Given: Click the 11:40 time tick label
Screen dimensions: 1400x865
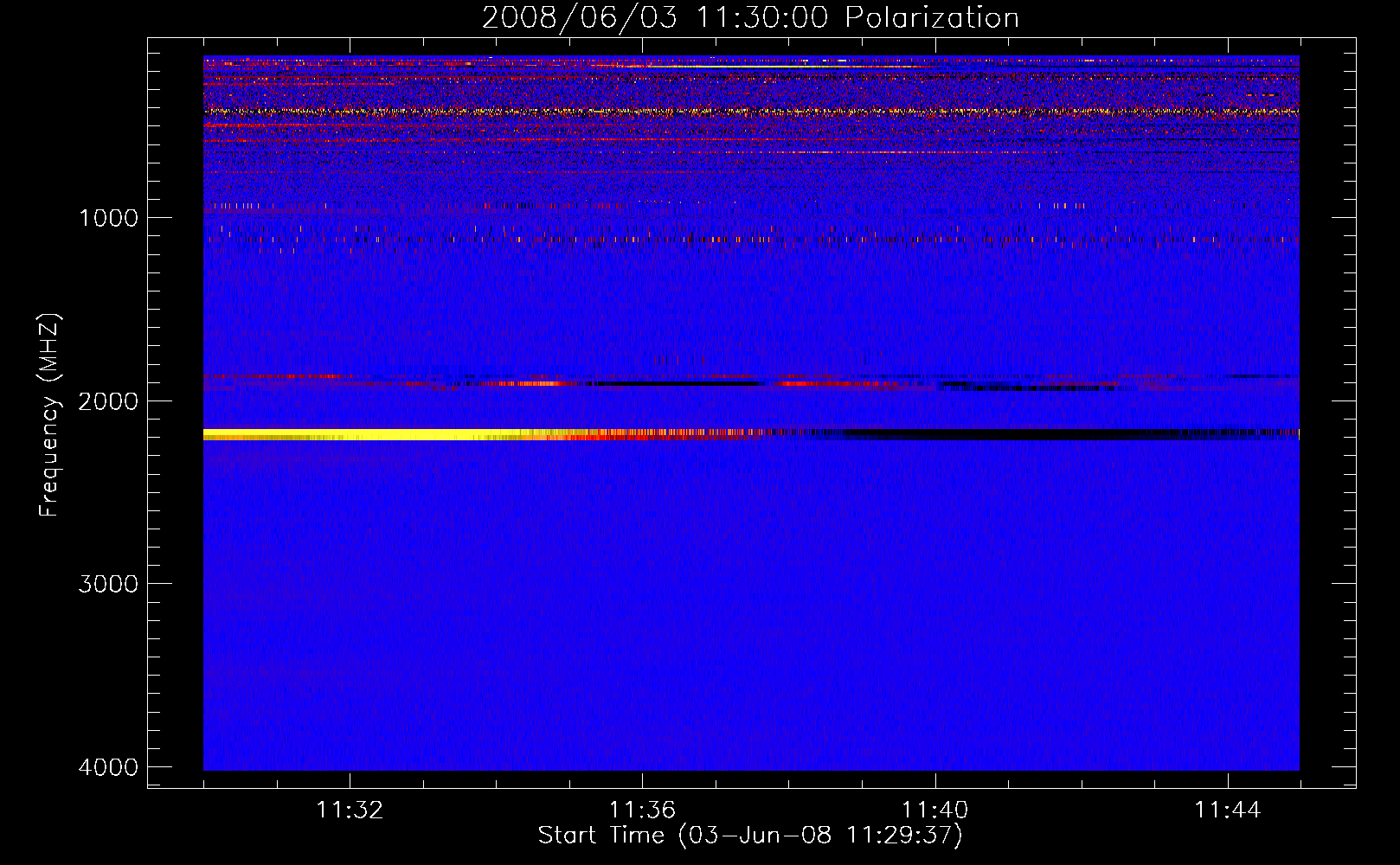Looking at the screenshot, I should [935, 811].
